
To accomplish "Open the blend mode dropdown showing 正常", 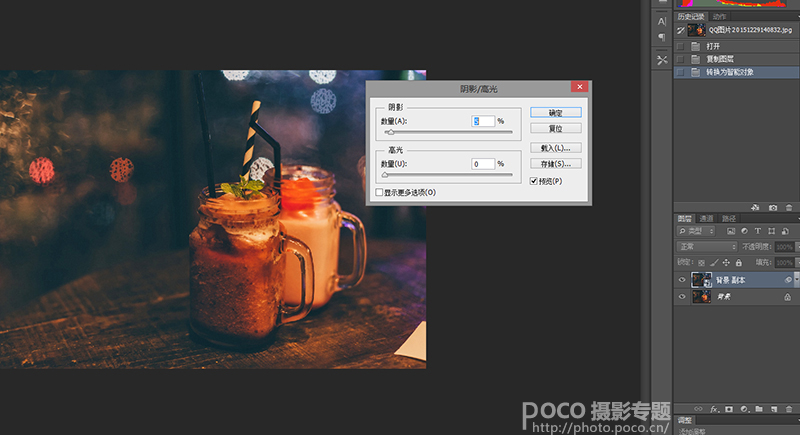I will pos(707,246).
